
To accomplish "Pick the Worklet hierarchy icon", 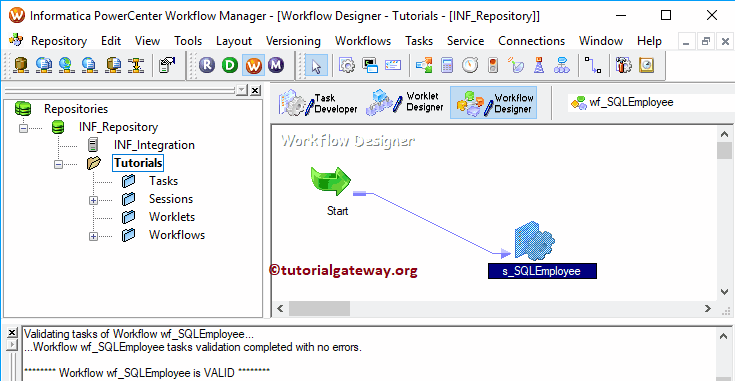I will 562,65.
